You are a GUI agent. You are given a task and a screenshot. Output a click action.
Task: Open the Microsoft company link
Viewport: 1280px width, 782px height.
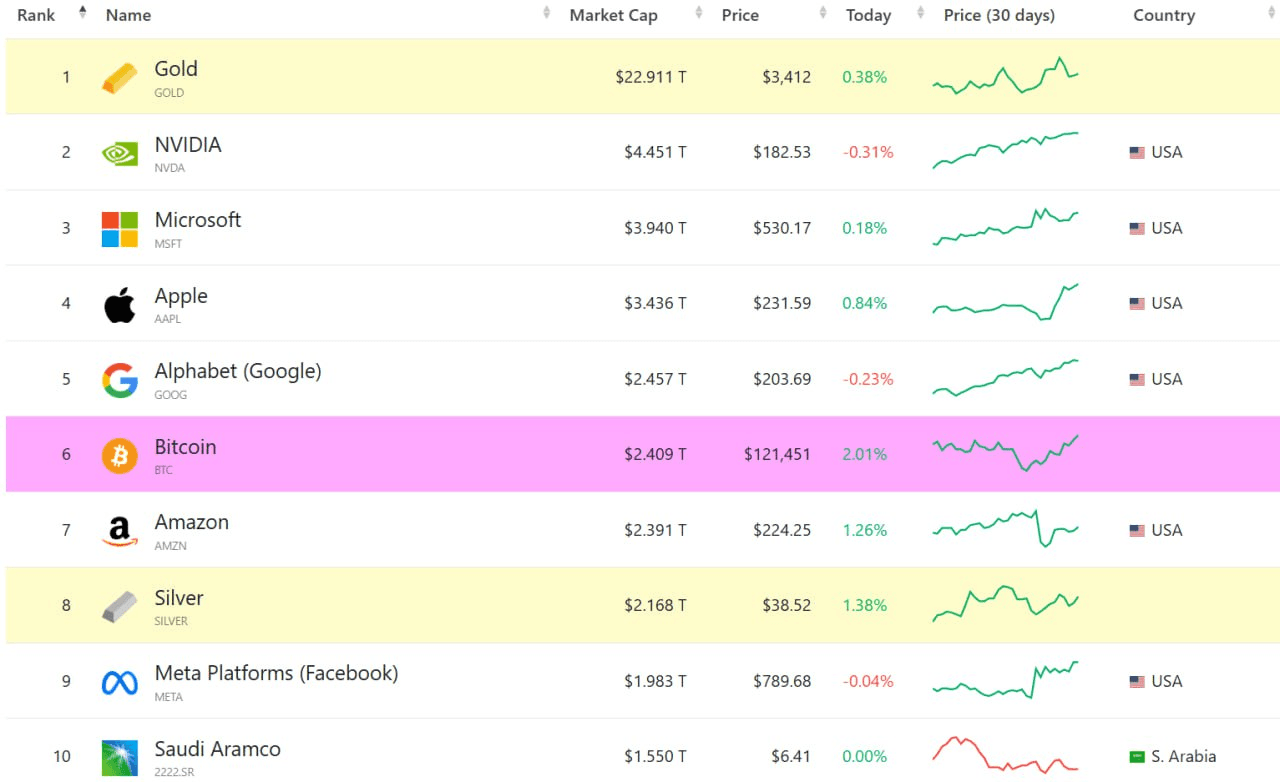[198, 220]
